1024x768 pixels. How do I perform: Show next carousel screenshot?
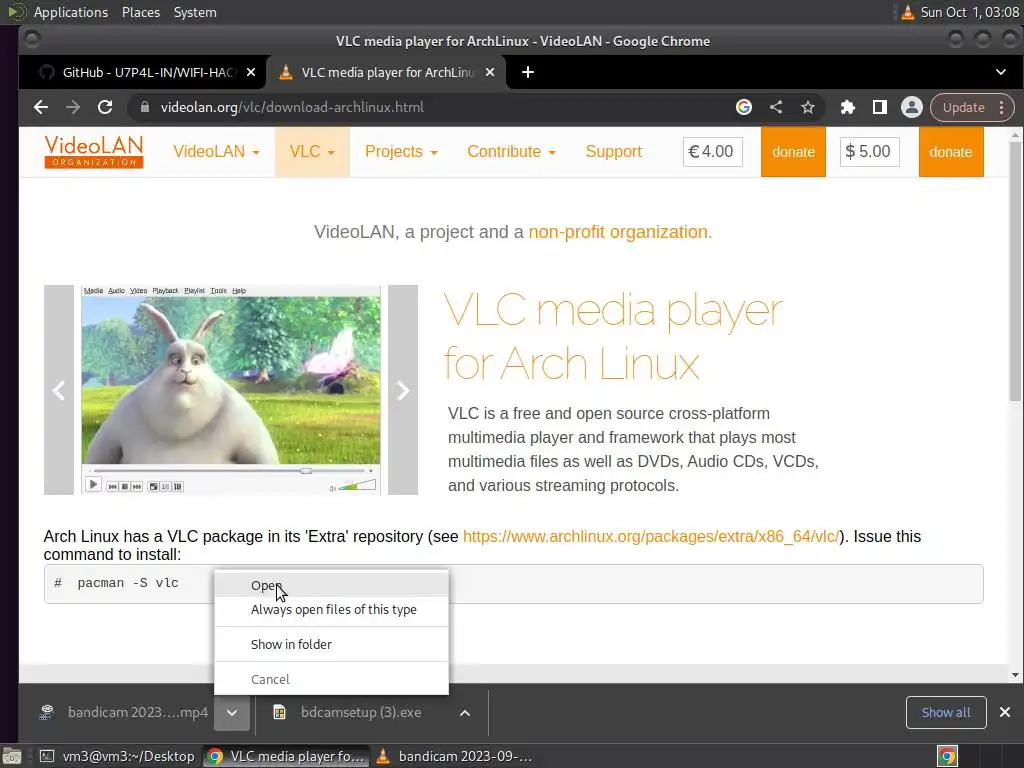click(403, 390)
